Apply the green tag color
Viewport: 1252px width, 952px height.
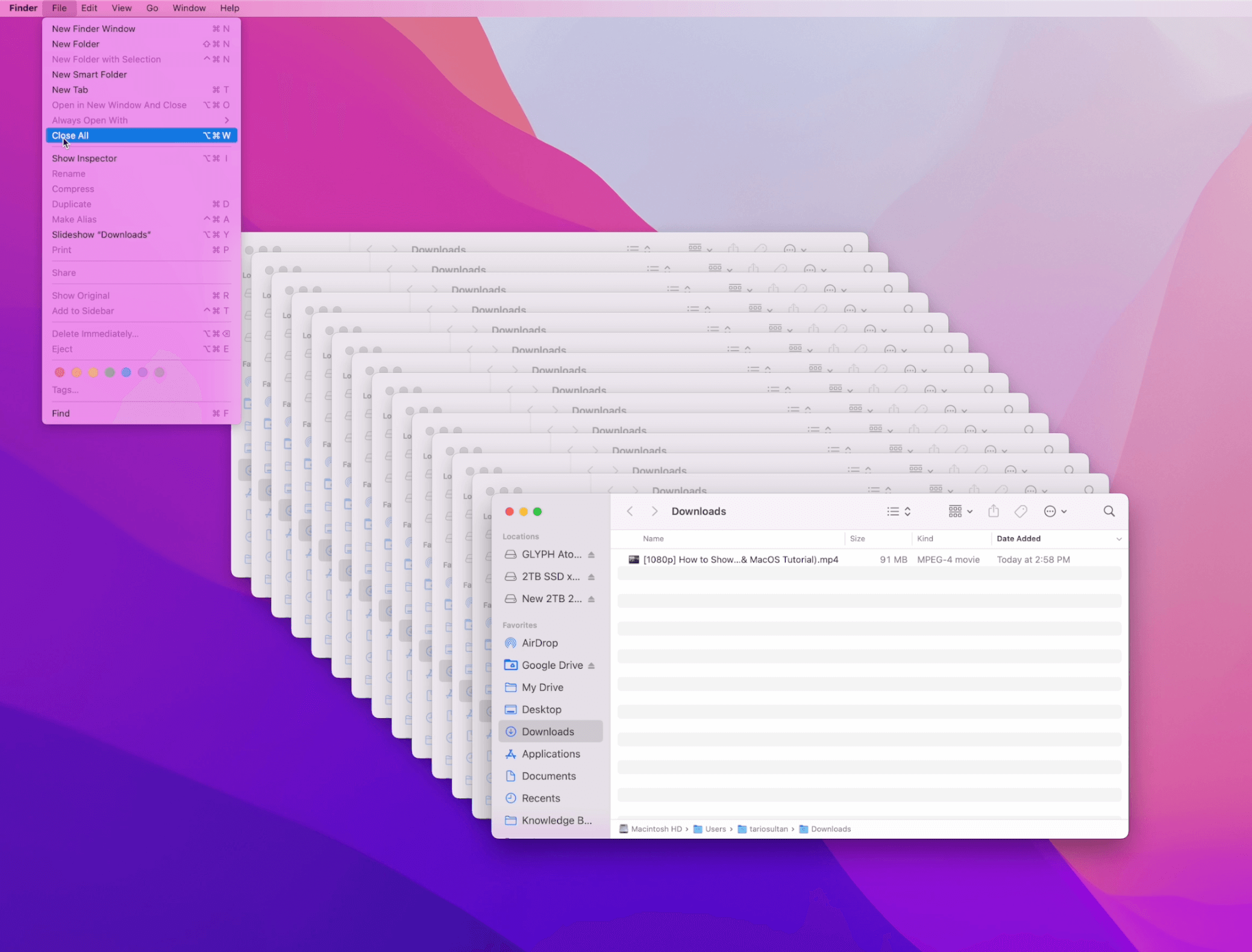click(110, 372)
